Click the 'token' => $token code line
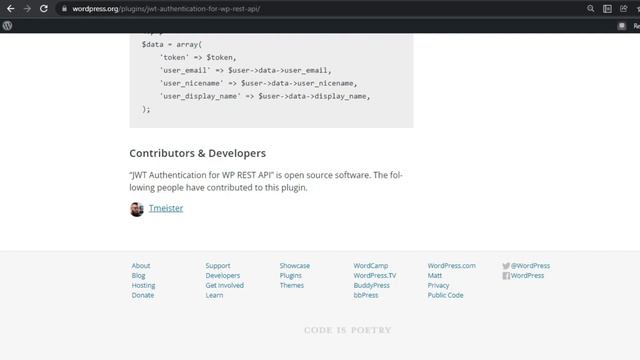Viewport: 640px width, 360px height. 198,58
